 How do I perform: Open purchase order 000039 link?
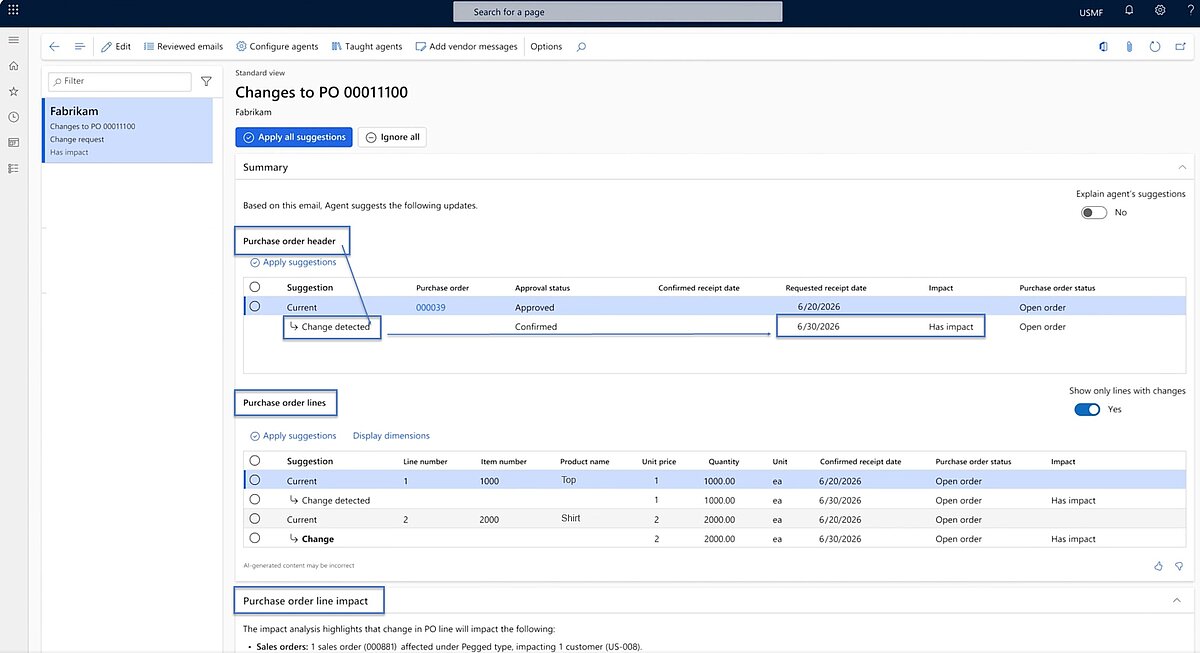coord(431,307)
